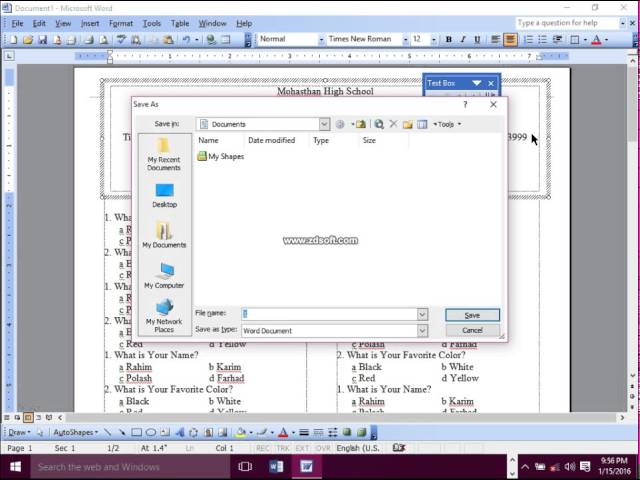Screen dimensions: 640x480
Task: Click the Italic formatting button
Action: click(463, 40)
